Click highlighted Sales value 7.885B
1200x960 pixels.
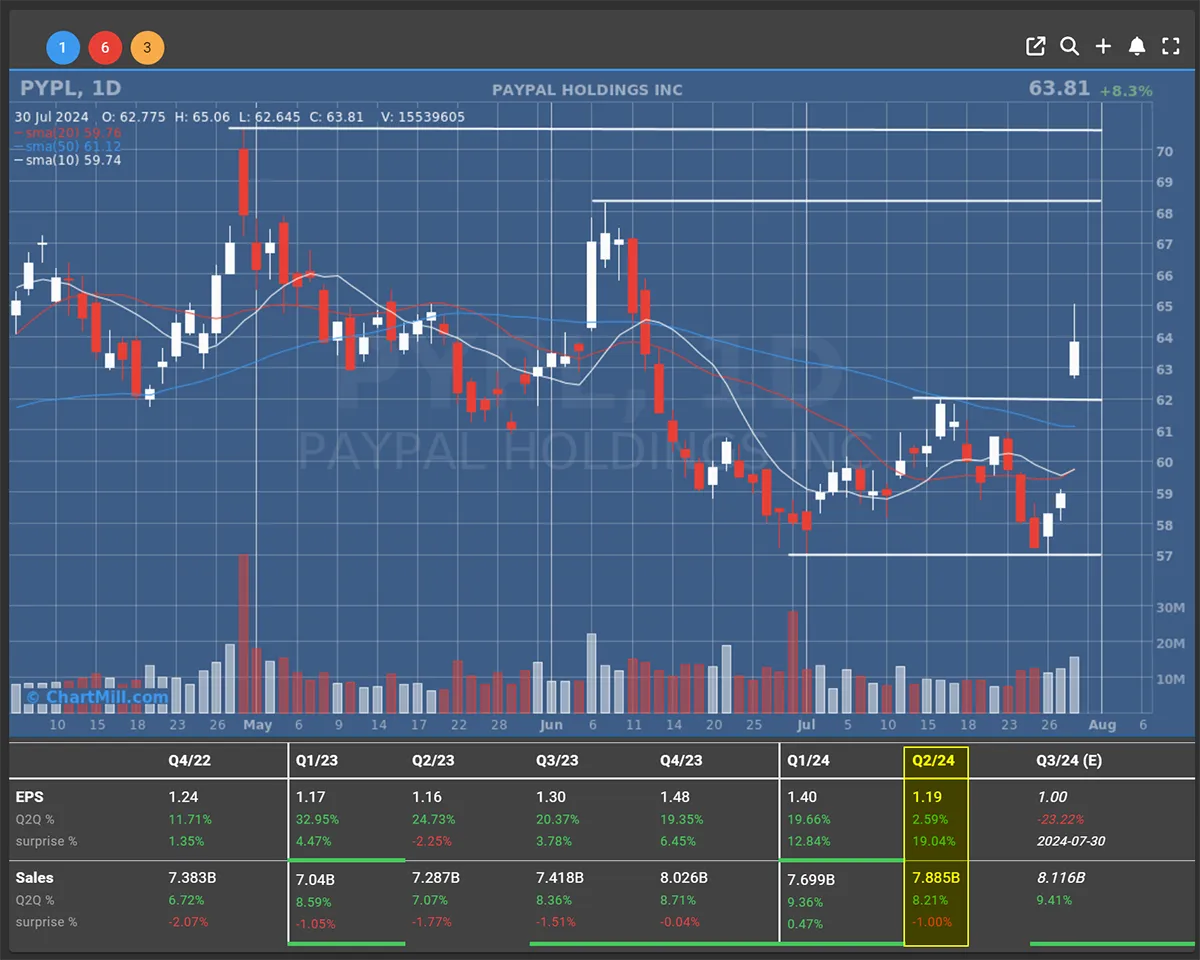point(936,877)
